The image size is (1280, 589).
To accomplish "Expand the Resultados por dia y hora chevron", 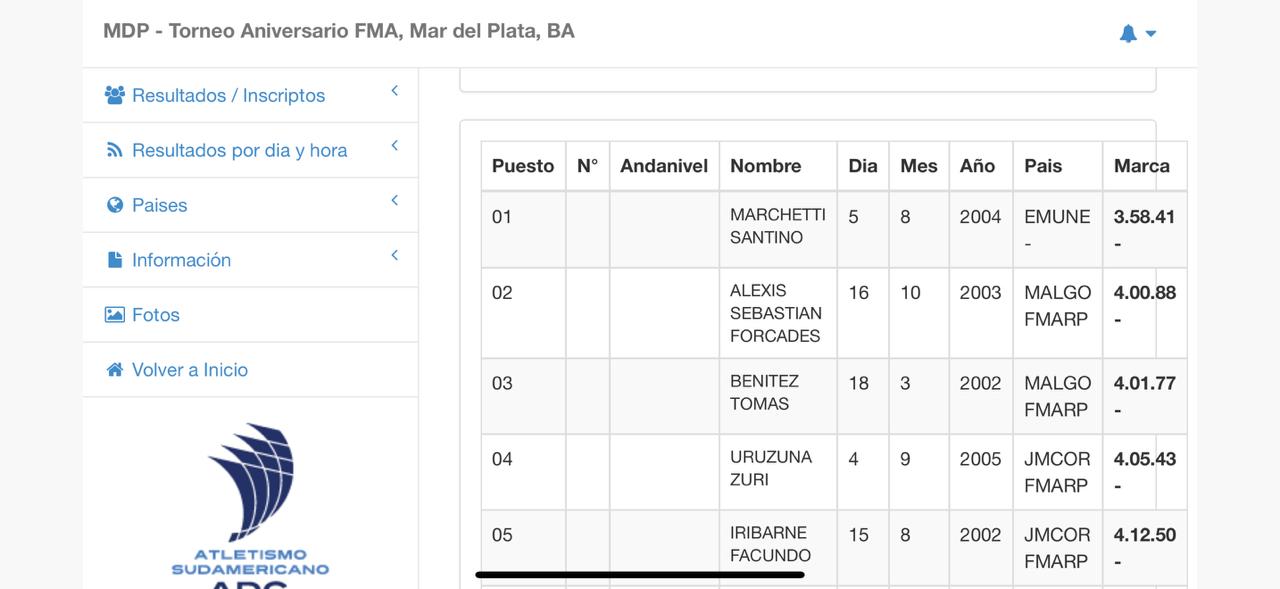I will [x=395, y=146].
